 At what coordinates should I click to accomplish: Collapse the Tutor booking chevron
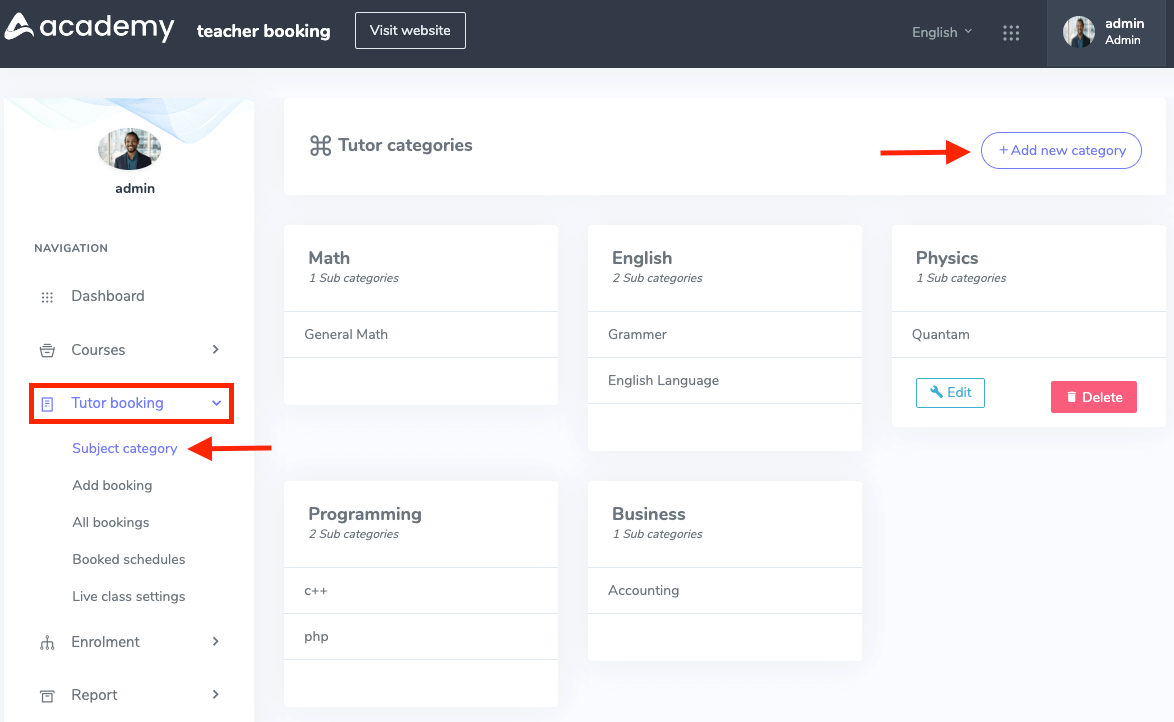coord(216,403)
